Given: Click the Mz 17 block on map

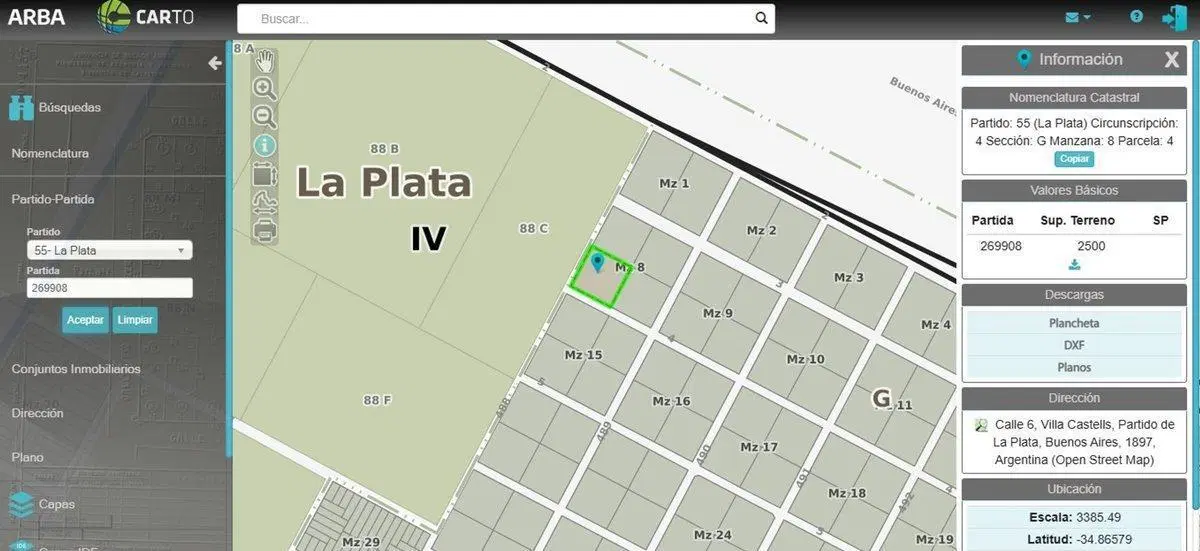Looking at the screenshot, I should [x=759, y=447].
